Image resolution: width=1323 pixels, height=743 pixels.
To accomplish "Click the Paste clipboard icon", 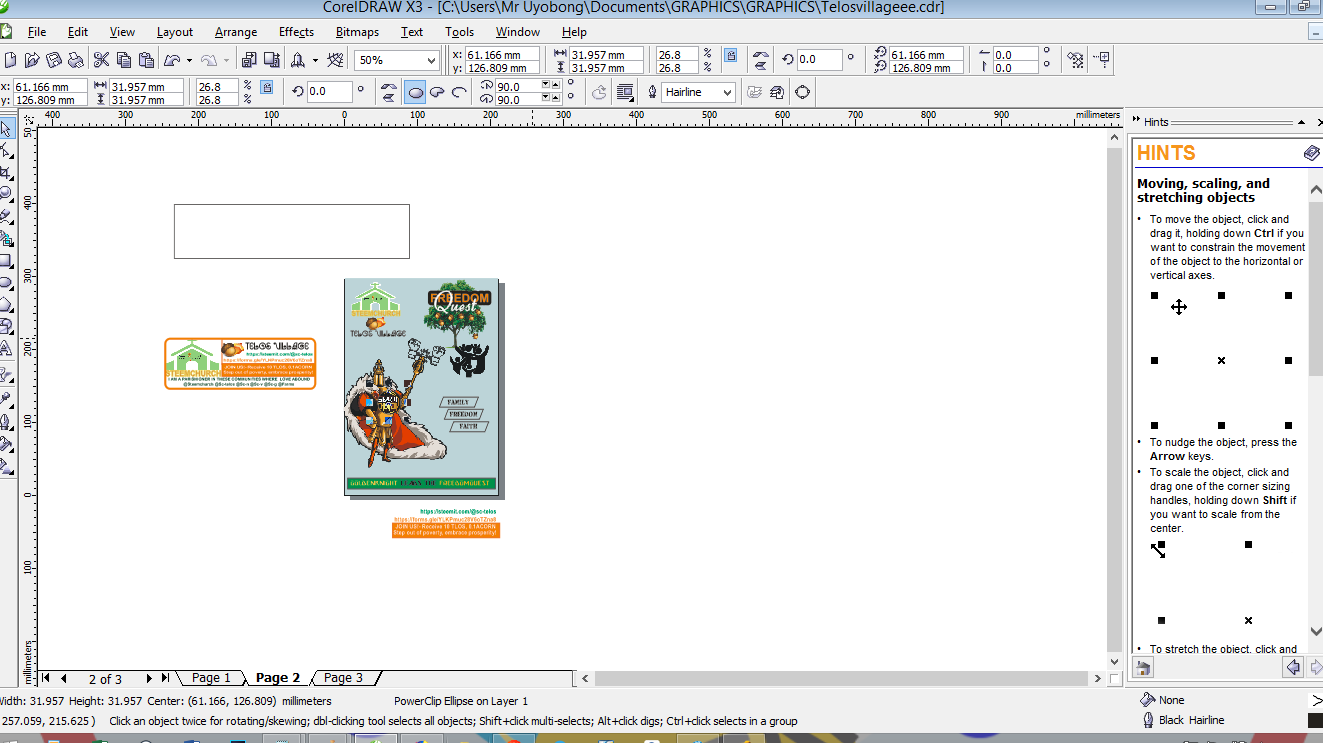I will (146, 60).
